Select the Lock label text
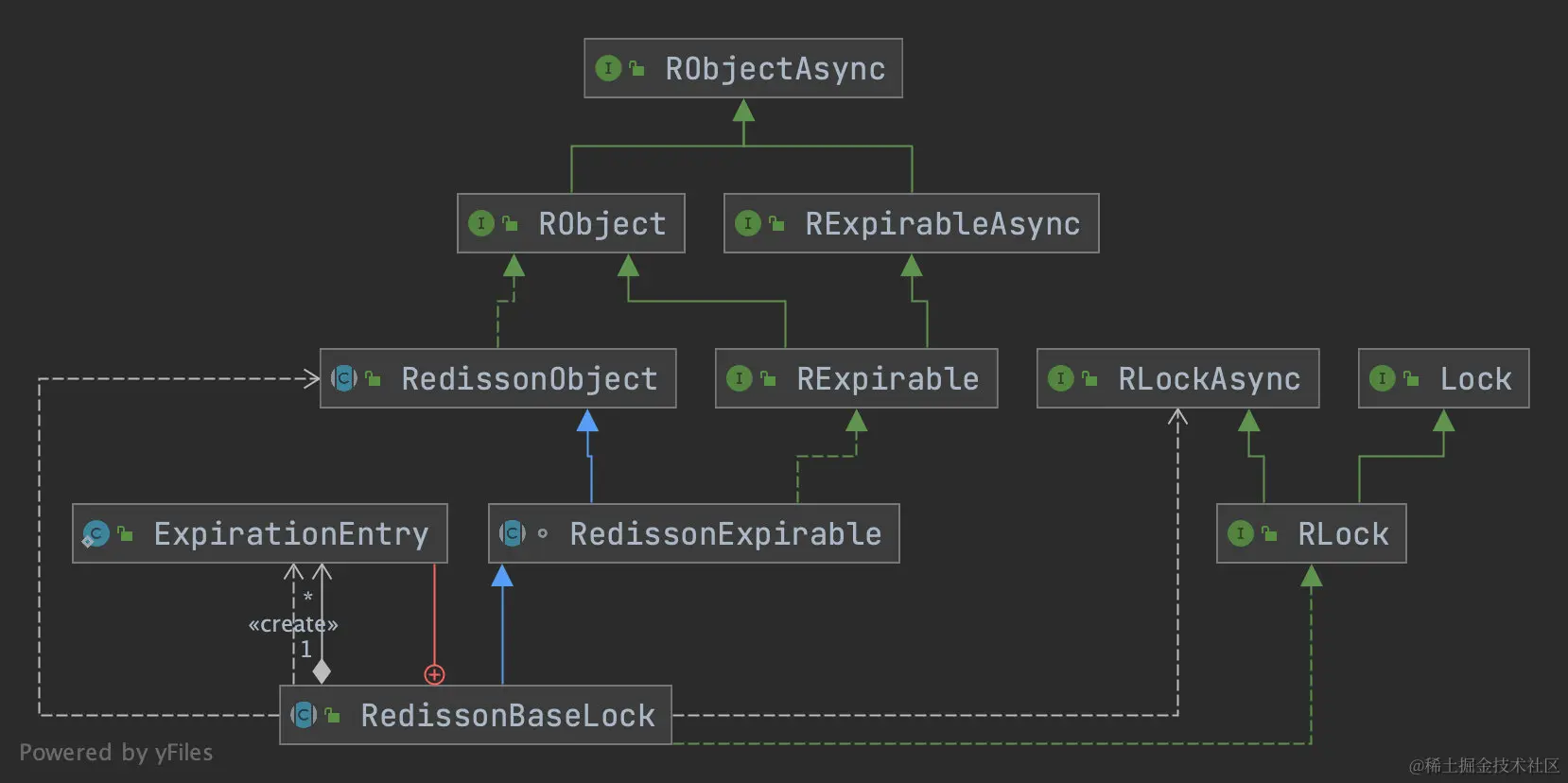This screenshot has height=783, width=1568. click(1475, 379)
